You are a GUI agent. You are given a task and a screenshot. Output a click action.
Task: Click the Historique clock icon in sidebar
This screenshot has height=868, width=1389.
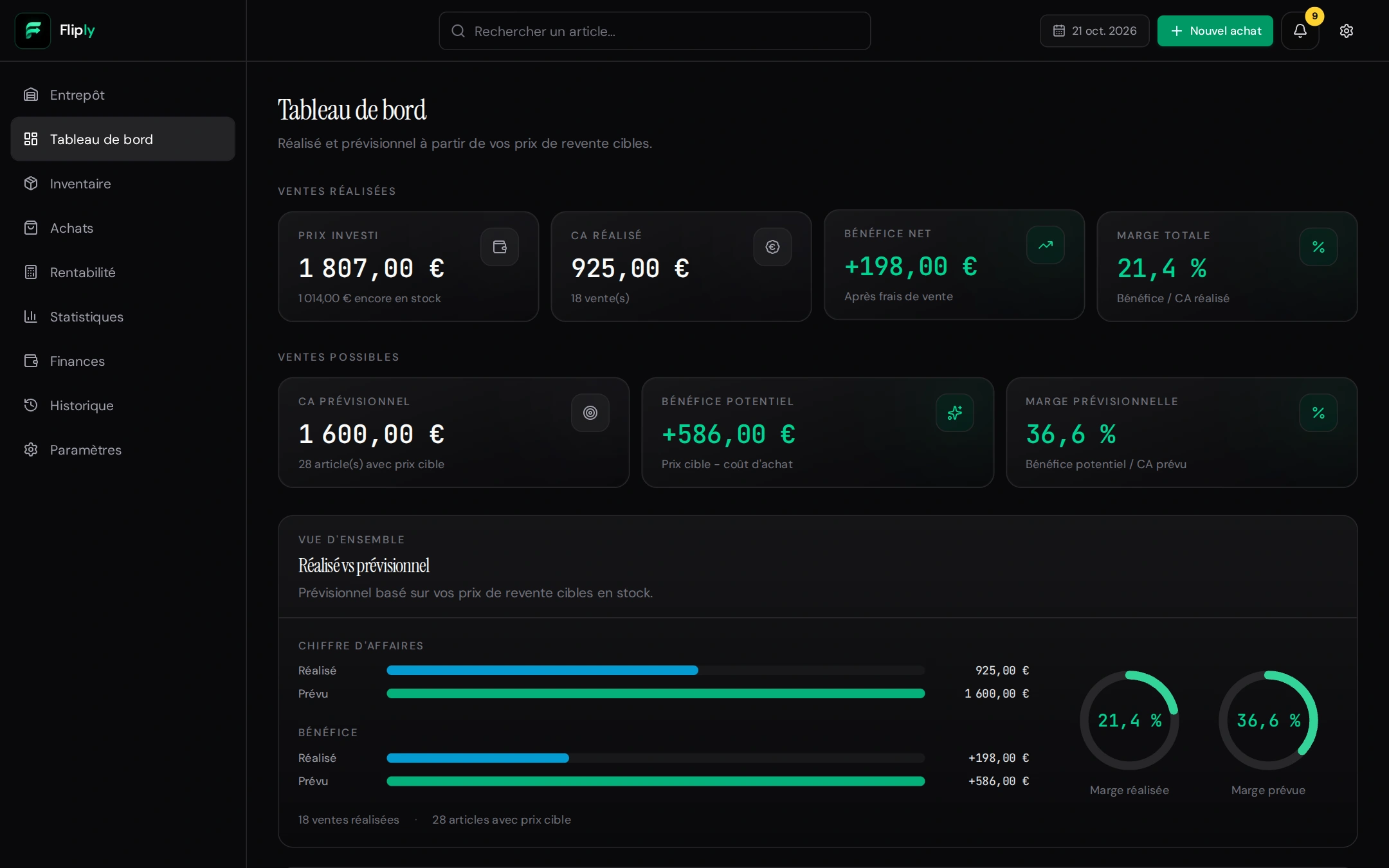pyautogui.click(x=31, y=405)
